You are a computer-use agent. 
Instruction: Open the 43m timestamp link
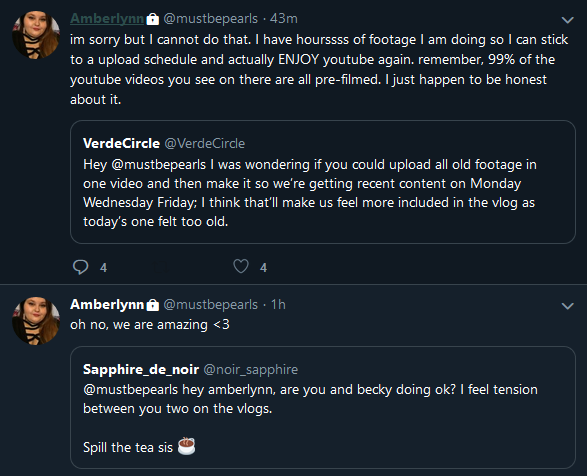[x=283, y=18]
